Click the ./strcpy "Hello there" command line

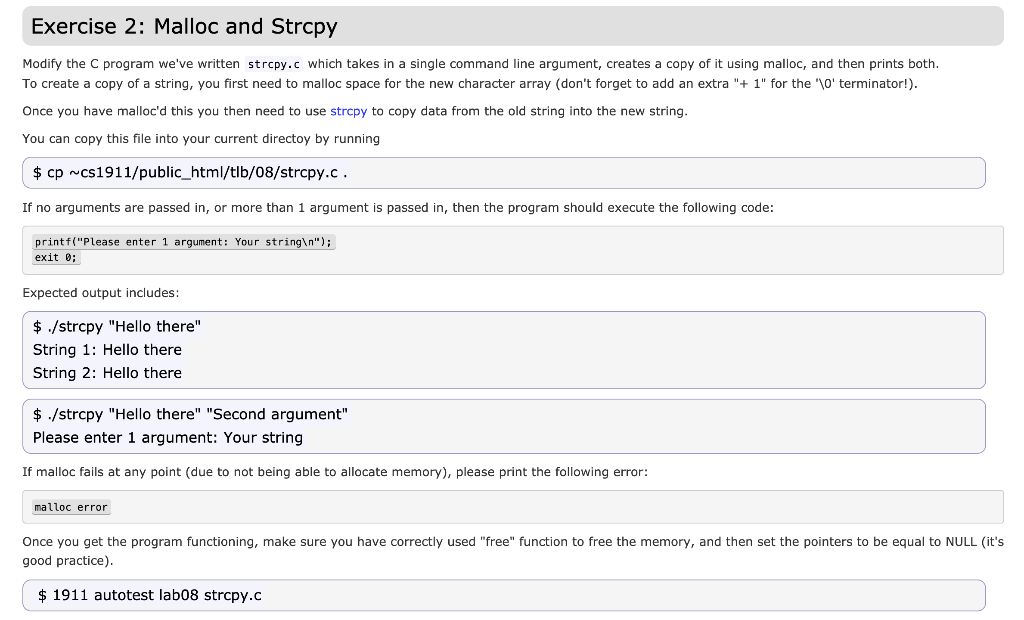click(x=117, y=327)
